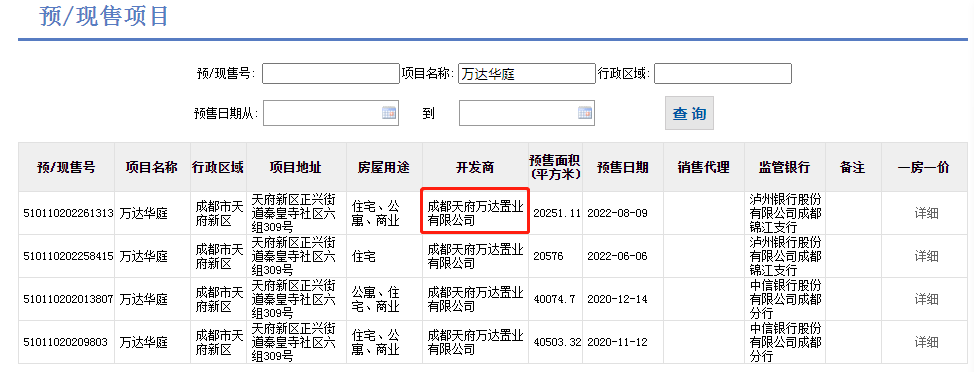This screenshot has width=974, height=372.
Task: Click the 预售日期 column header
Action: (623, 167)
